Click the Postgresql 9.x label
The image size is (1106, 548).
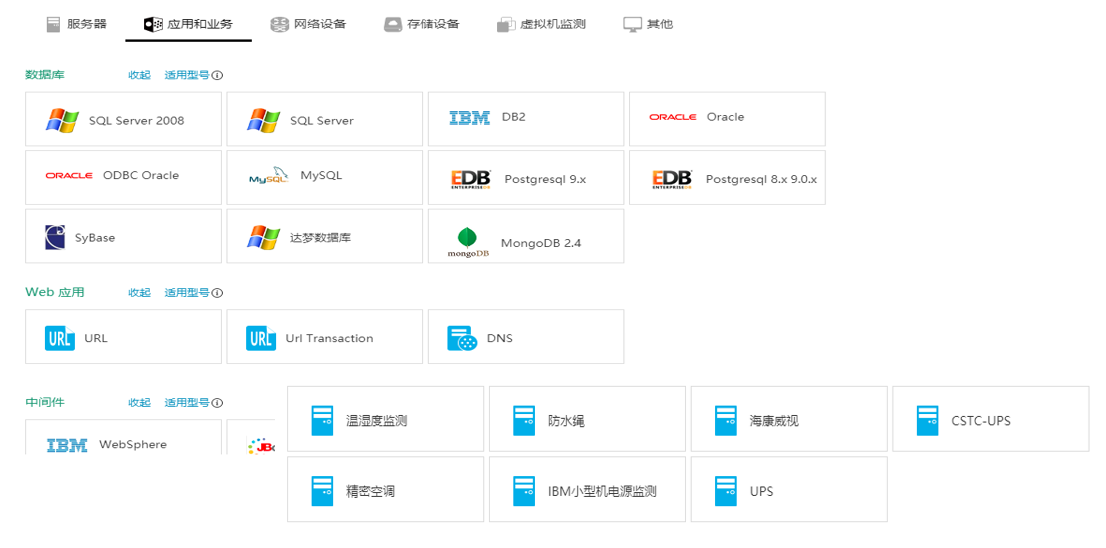pos(545,179)
